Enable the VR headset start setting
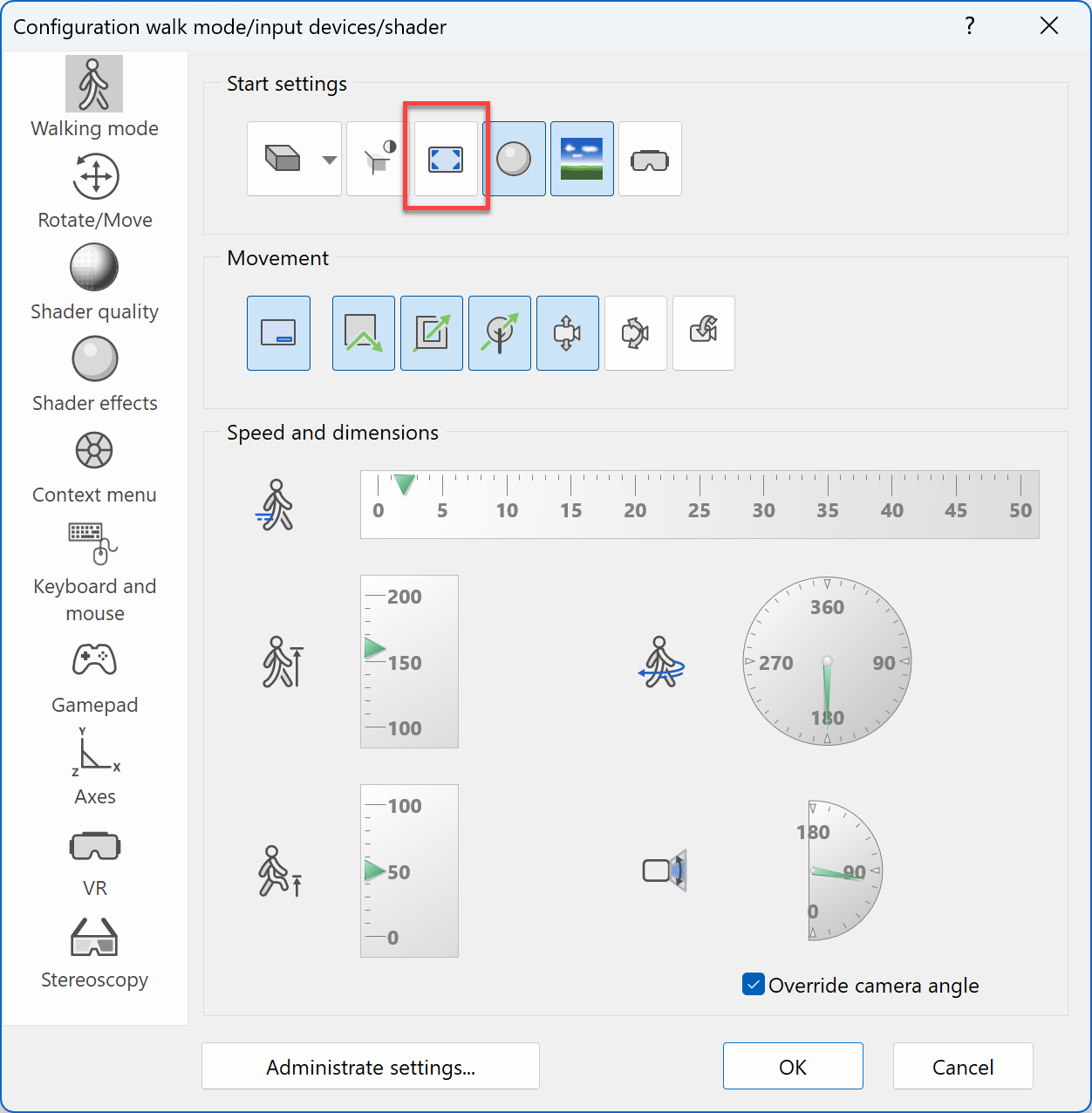Viewport: 1092px width, 1113px height. pos(650,159)
